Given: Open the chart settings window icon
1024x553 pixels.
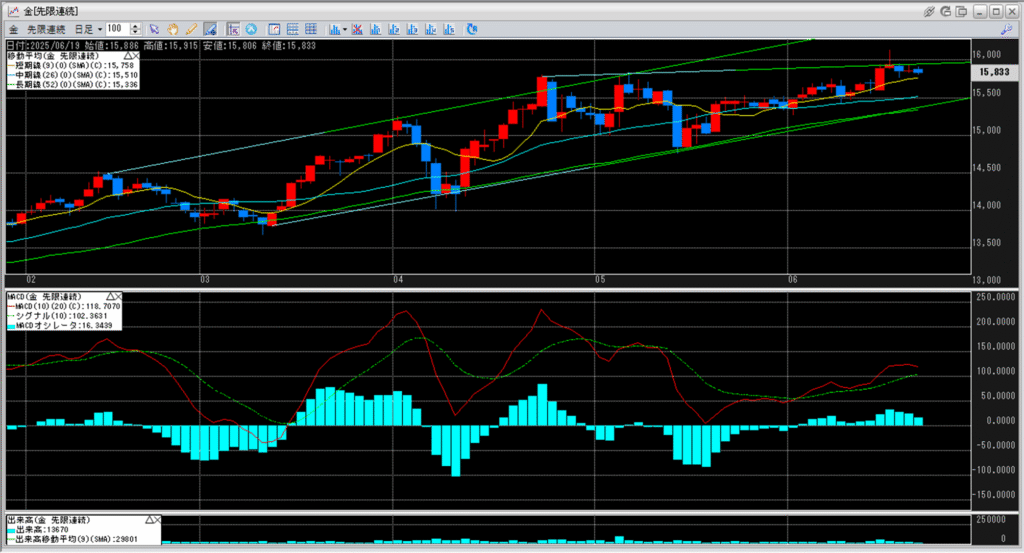Looking at the screenshot, I should pyautogui.click(x=274, y=29).
